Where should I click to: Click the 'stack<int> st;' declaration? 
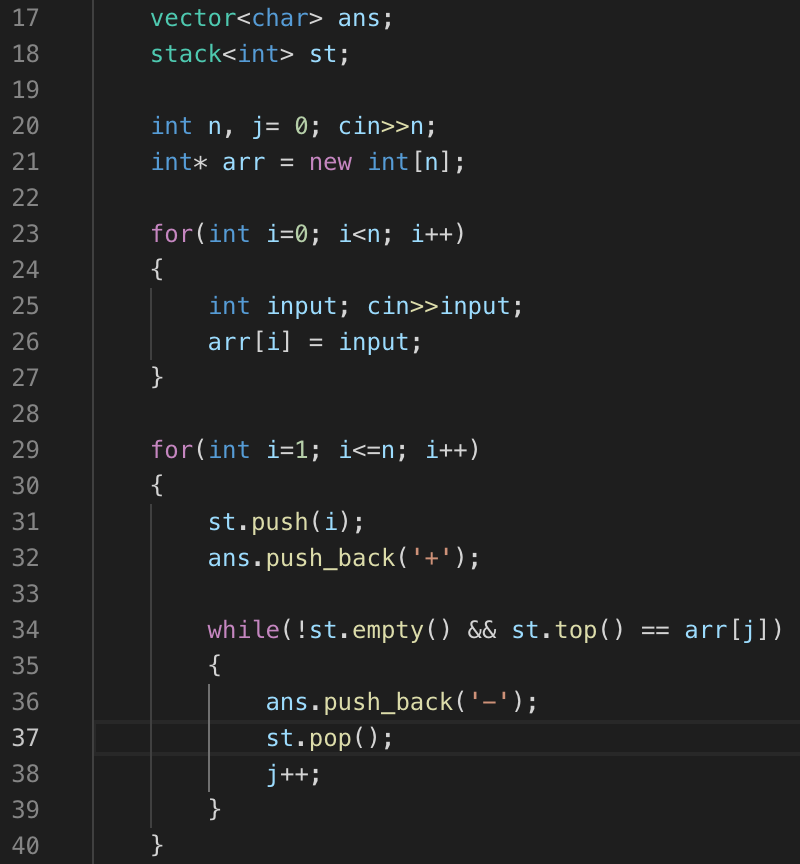tap(250, 54)
